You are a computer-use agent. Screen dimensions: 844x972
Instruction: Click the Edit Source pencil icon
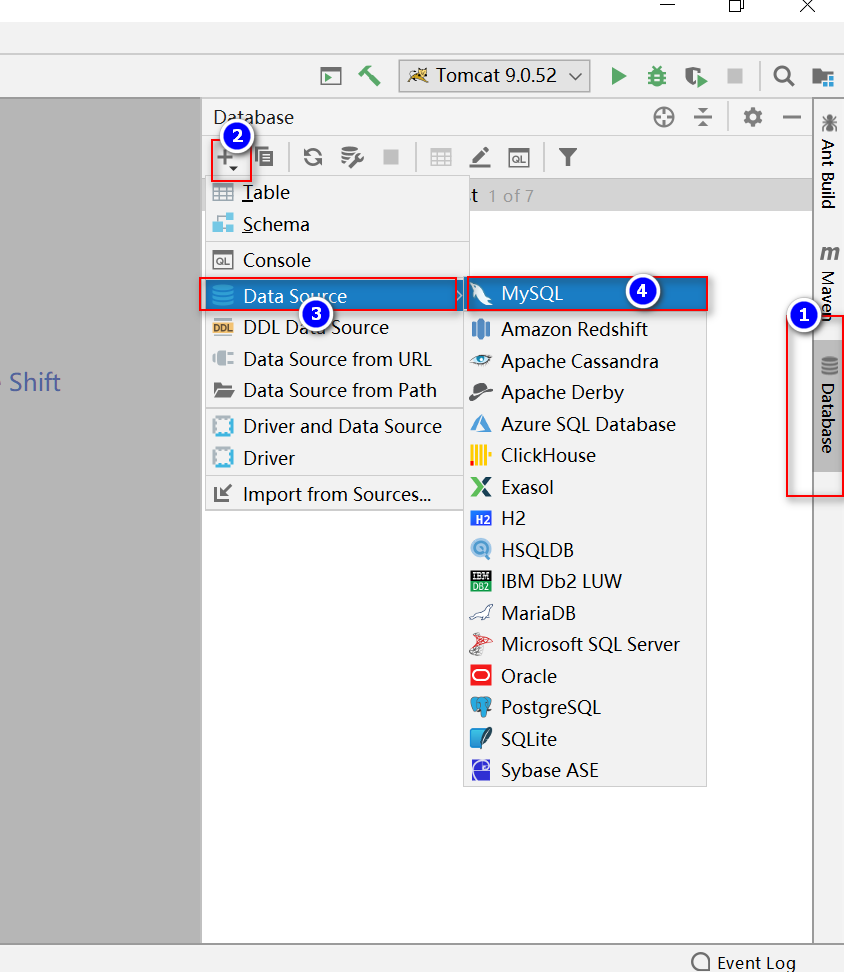480,157
